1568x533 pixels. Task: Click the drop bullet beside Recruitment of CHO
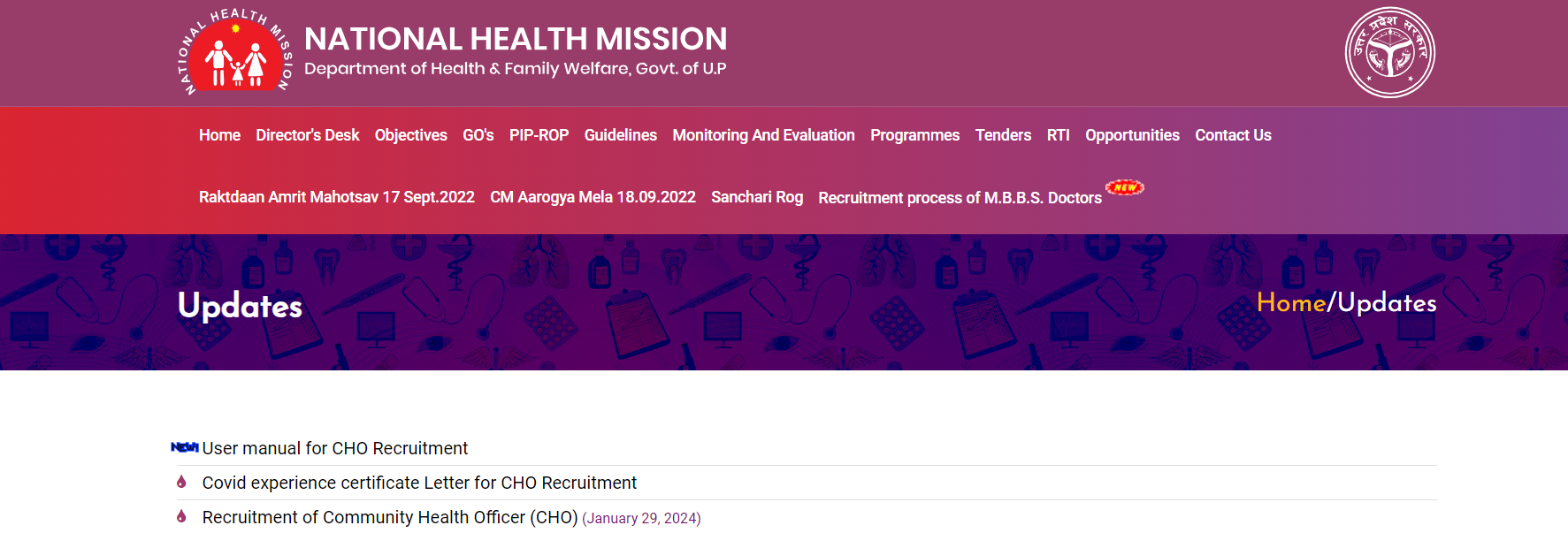click(181, 516)
